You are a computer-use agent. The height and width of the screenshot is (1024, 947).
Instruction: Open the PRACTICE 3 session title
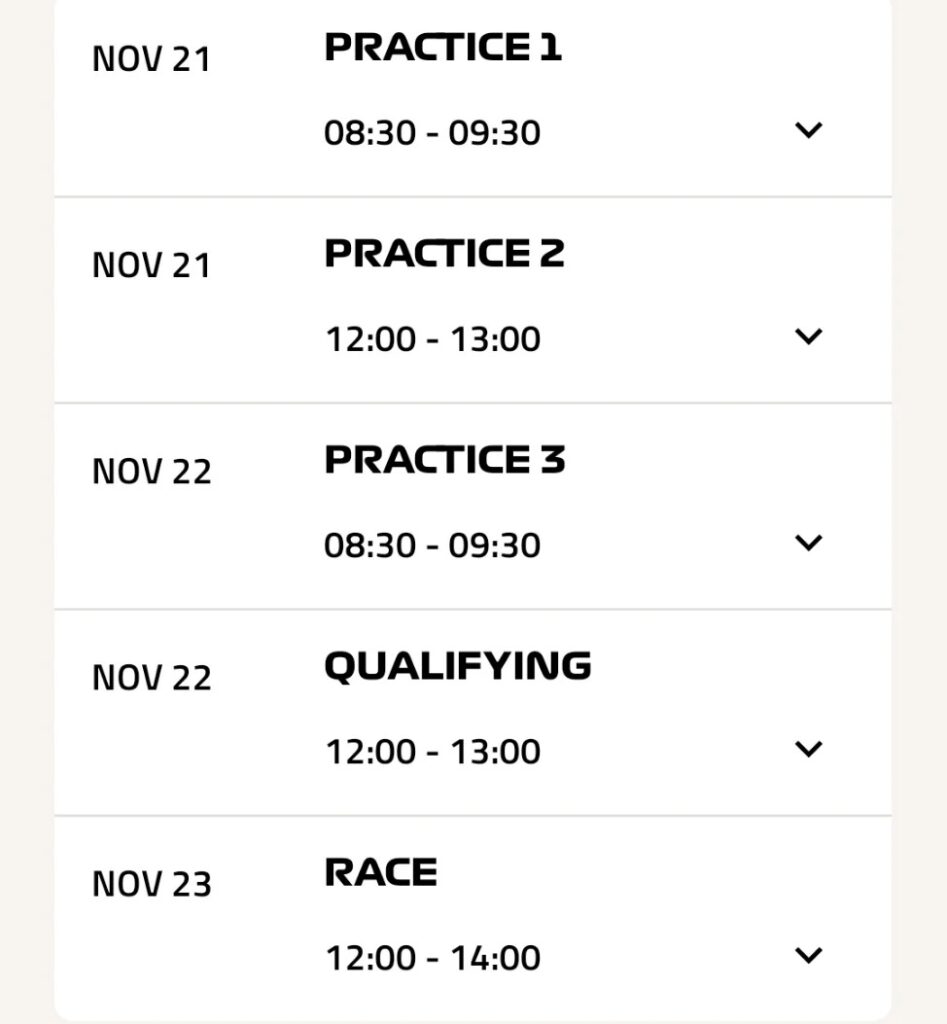click(x=445, y=459)
